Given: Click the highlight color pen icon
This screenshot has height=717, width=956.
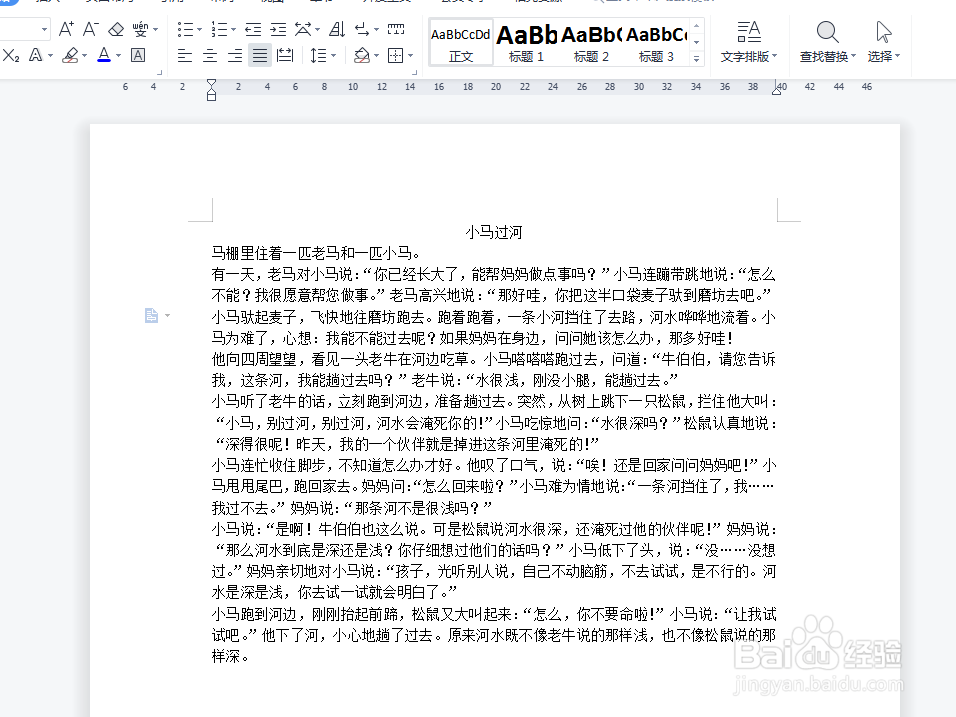Looking at the screenshot, I should pyautogui.click(x=70, y=55).
